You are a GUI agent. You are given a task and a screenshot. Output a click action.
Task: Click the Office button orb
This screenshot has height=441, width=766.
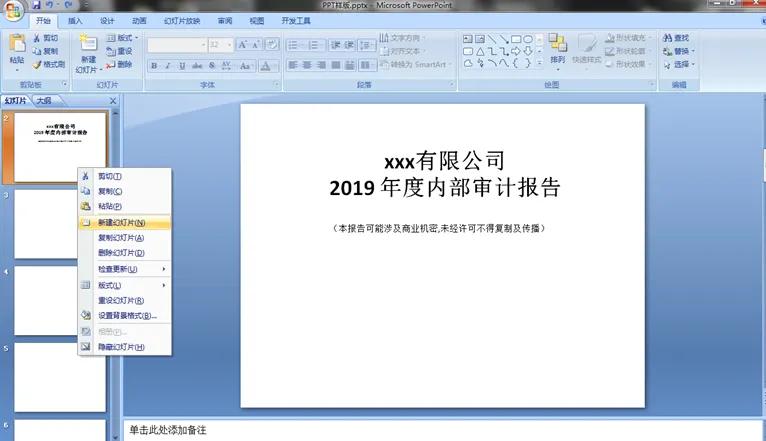pyautogui.click(x=12, y=10)
